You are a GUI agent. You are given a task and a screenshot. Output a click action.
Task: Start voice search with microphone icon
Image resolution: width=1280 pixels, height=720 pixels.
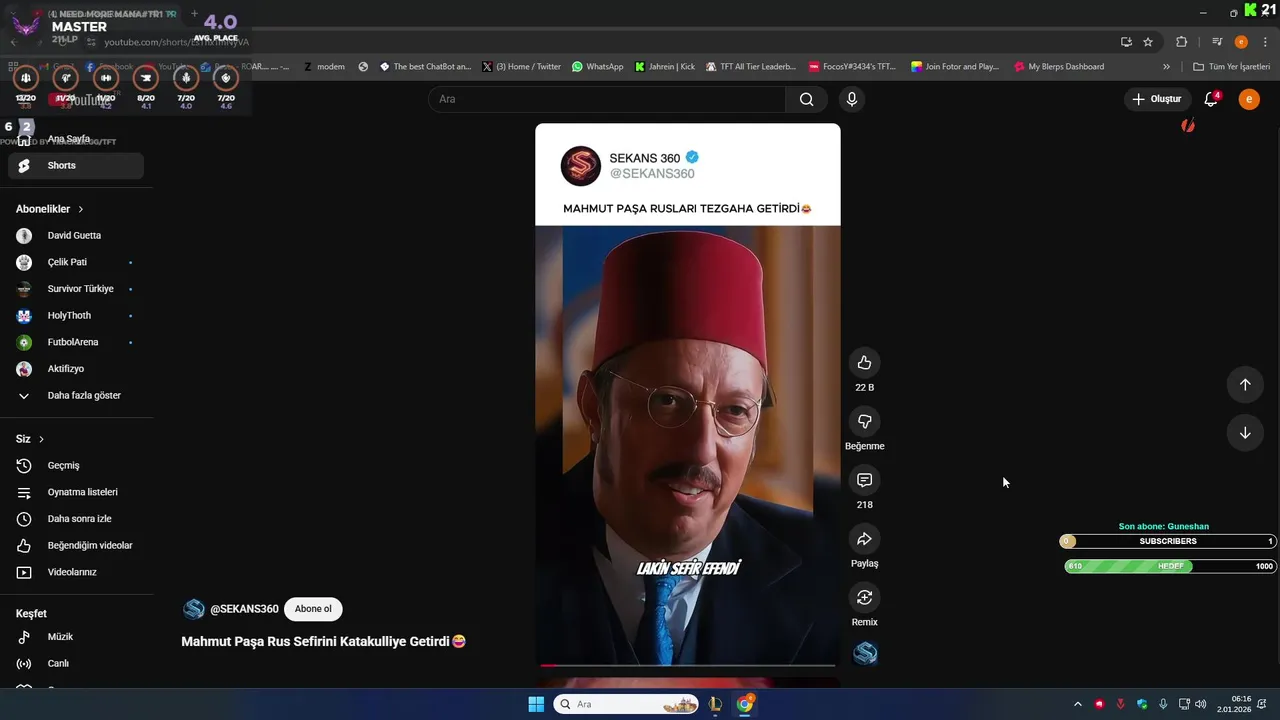coord(852,99)
